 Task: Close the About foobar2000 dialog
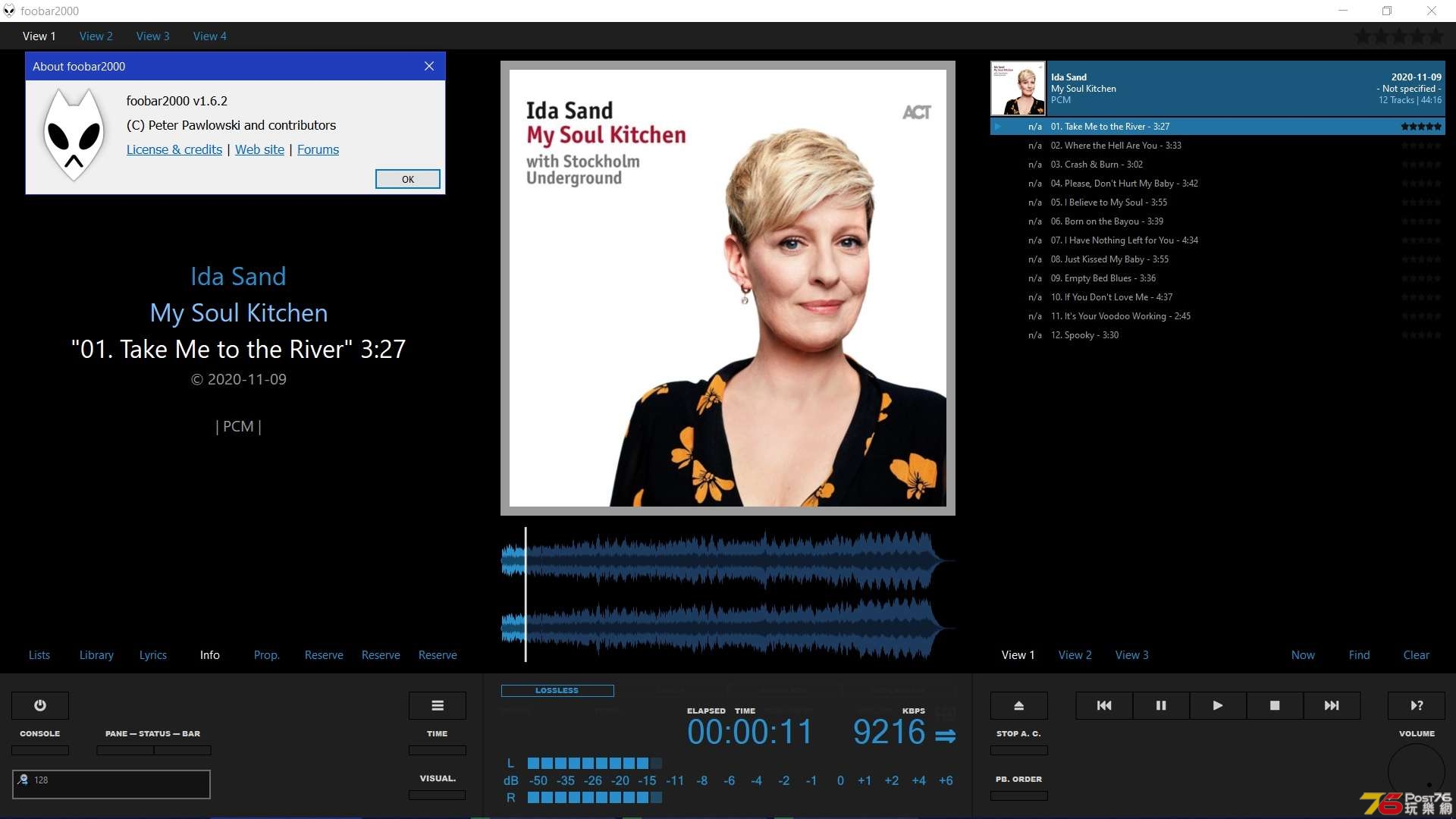[x=429, y=66]
